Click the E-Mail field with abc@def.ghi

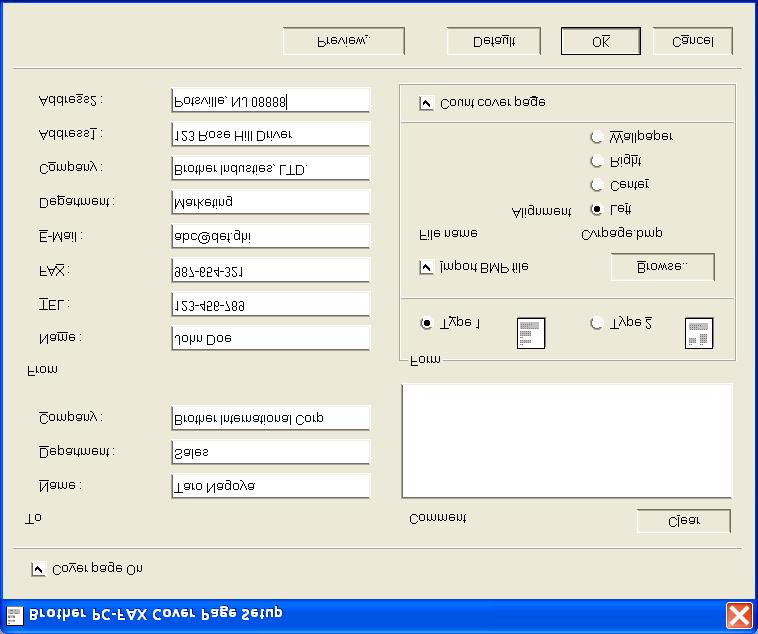click(x=271, y=236)
